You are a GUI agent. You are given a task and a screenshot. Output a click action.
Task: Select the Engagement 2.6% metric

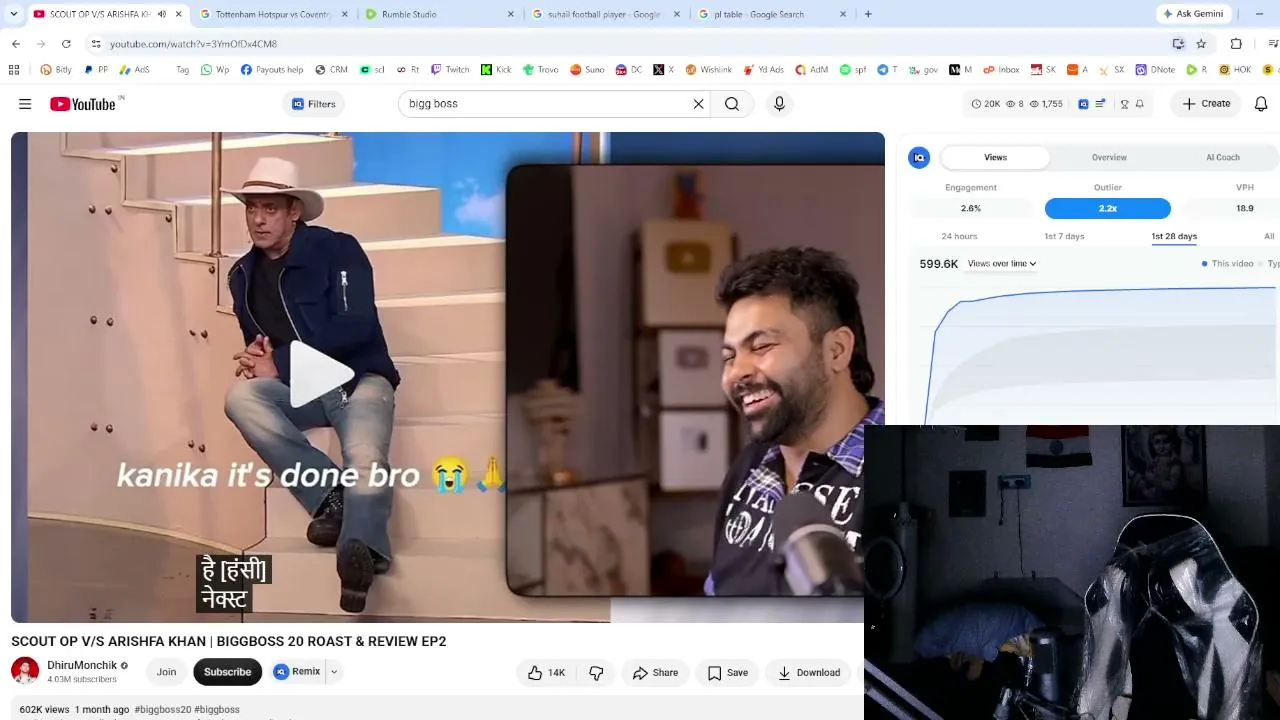(971, 208)
